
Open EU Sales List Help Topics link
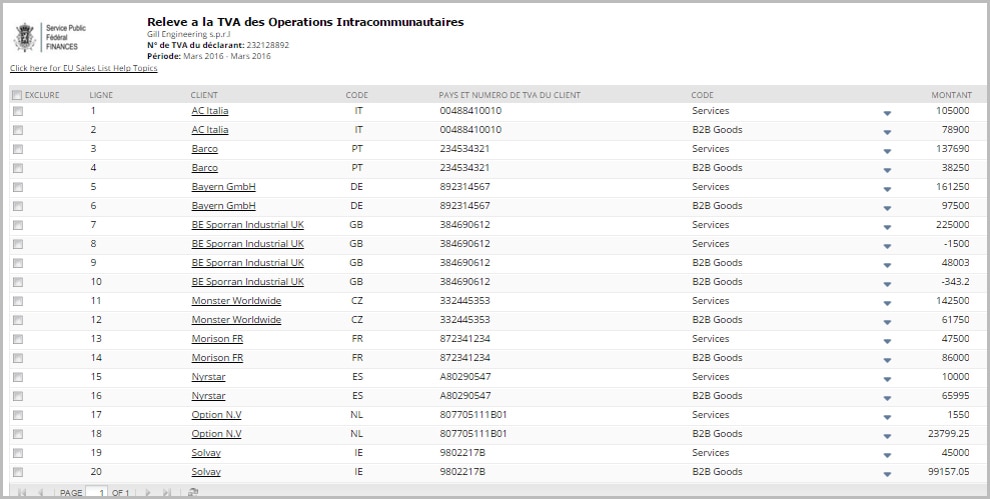coord(83,68)
